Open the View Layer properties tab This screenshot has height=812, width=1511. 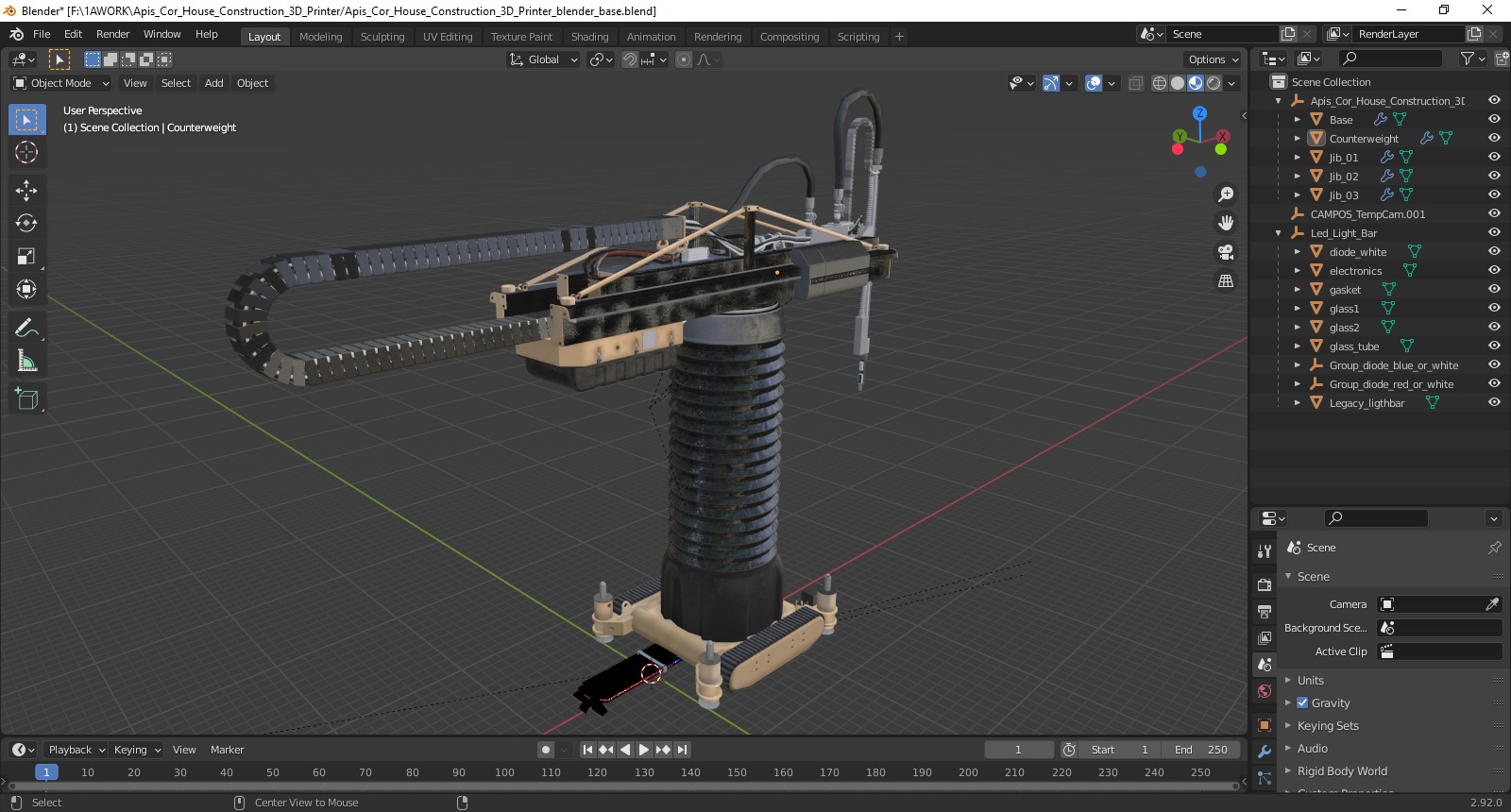pyautogui.click(x=1265, y=637)
